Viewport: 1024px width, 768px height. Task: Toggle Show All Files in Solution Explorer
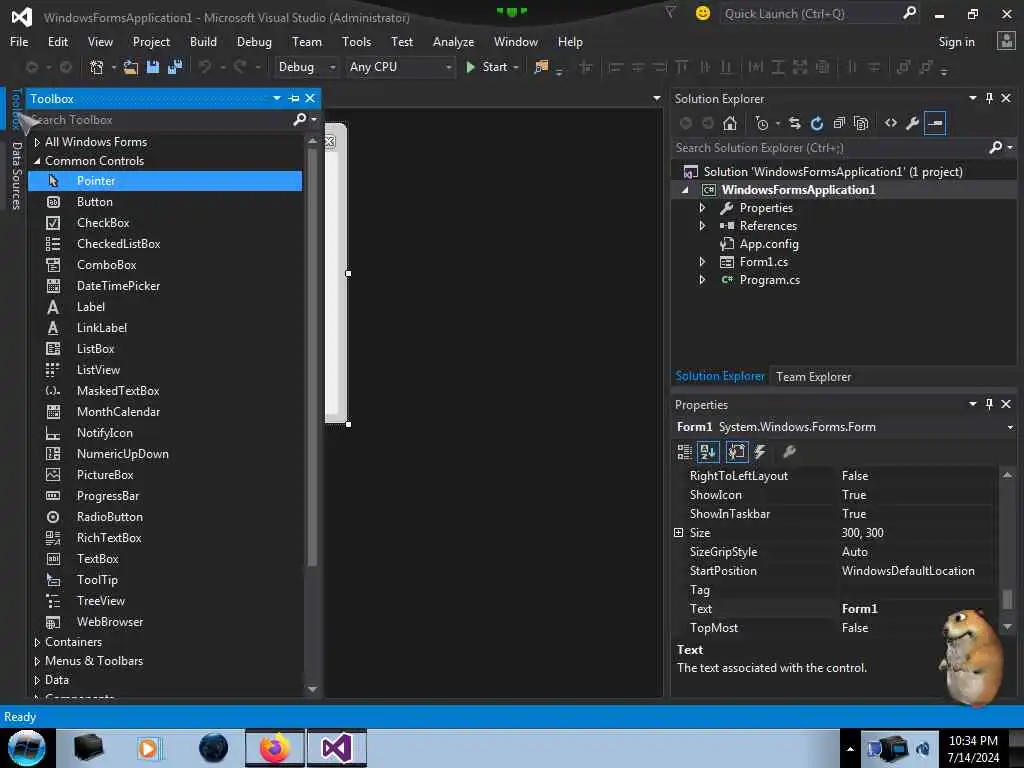pos(861,123)
